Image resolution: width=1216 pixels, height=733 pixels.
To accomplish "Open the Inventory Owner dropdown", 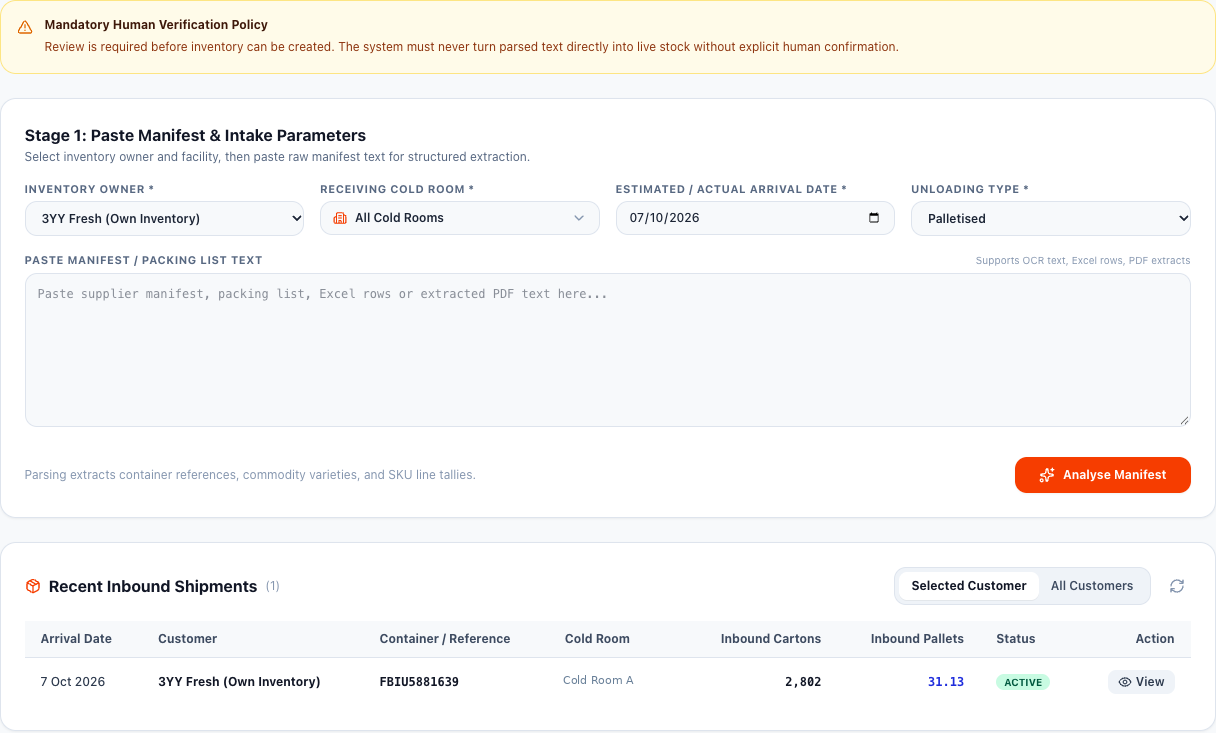I will [x=164, y=218].
